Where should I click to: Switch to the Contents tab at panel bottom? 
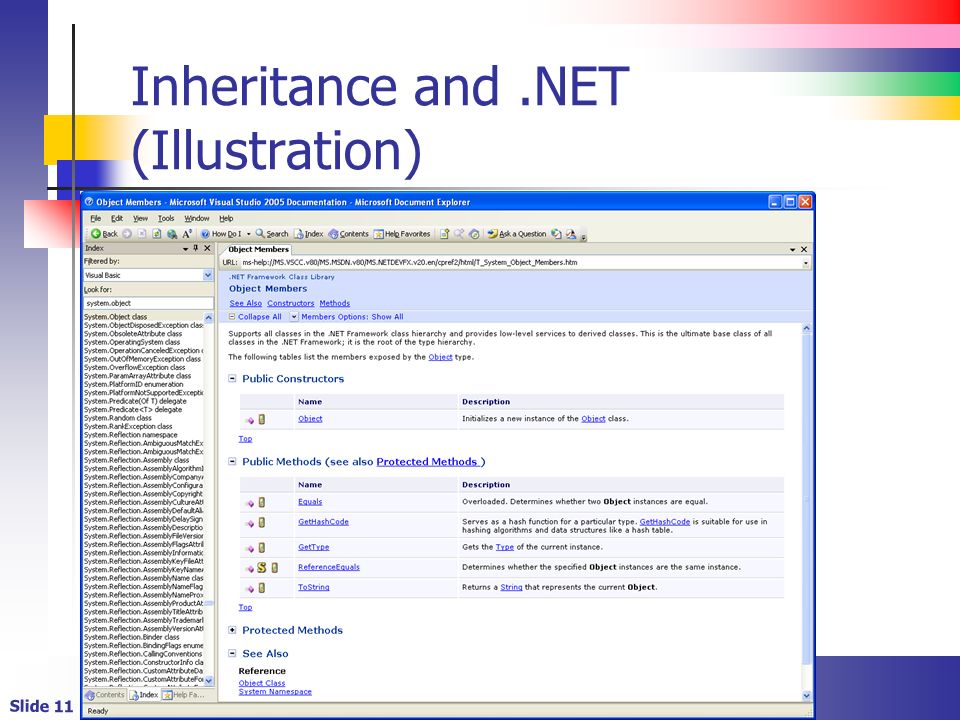point(105,695)
